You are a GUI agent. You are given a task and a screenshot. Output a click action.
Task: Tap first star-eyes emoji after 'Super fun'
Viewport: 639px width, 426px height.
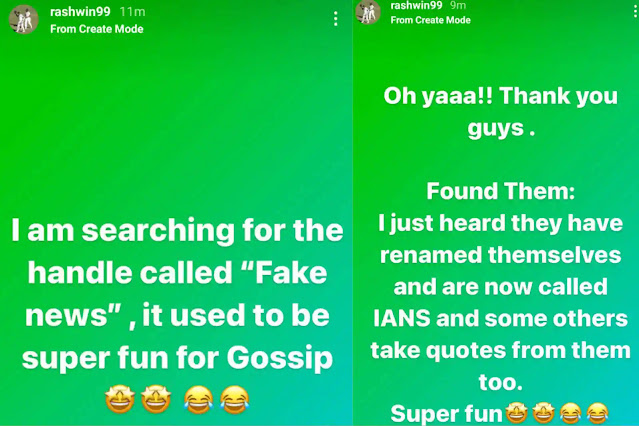point(517,413)
